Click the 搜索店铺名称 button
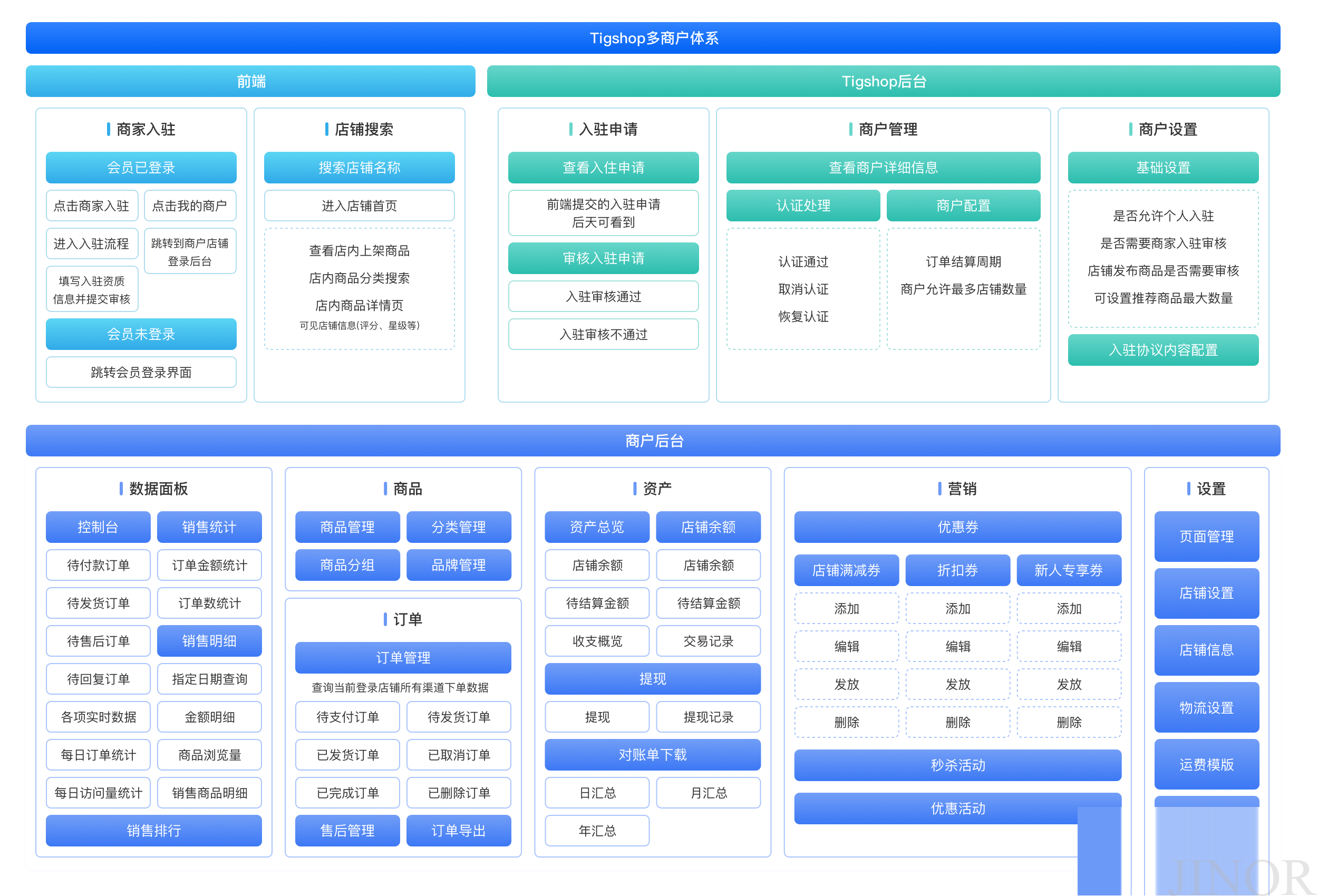This screenshot has height=896, width=1318. point(360,167)
